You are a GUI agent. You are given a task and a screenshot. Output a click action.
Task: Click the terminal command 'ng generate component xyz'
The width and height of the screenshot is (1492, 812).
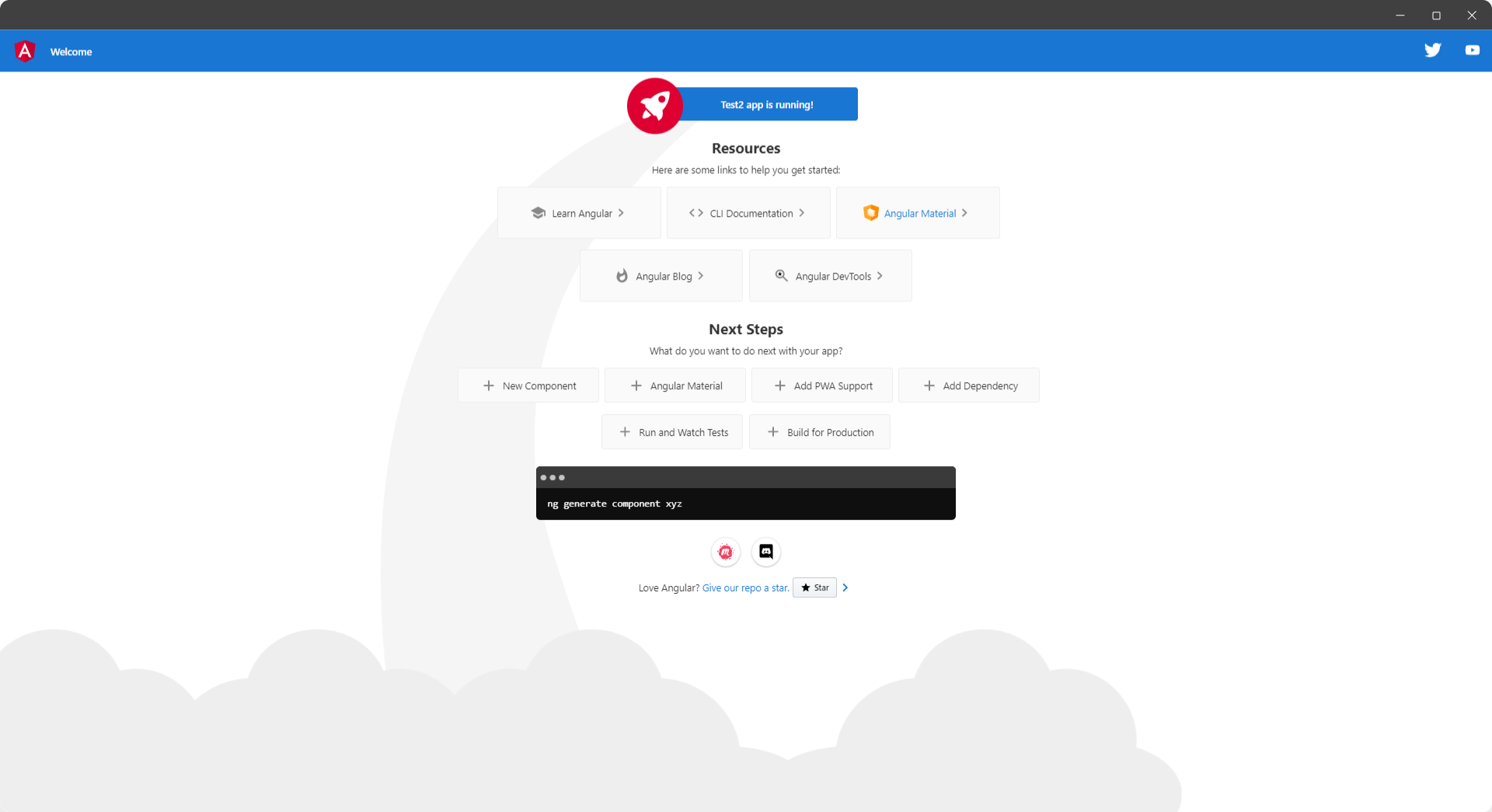(x=615, y=504)
